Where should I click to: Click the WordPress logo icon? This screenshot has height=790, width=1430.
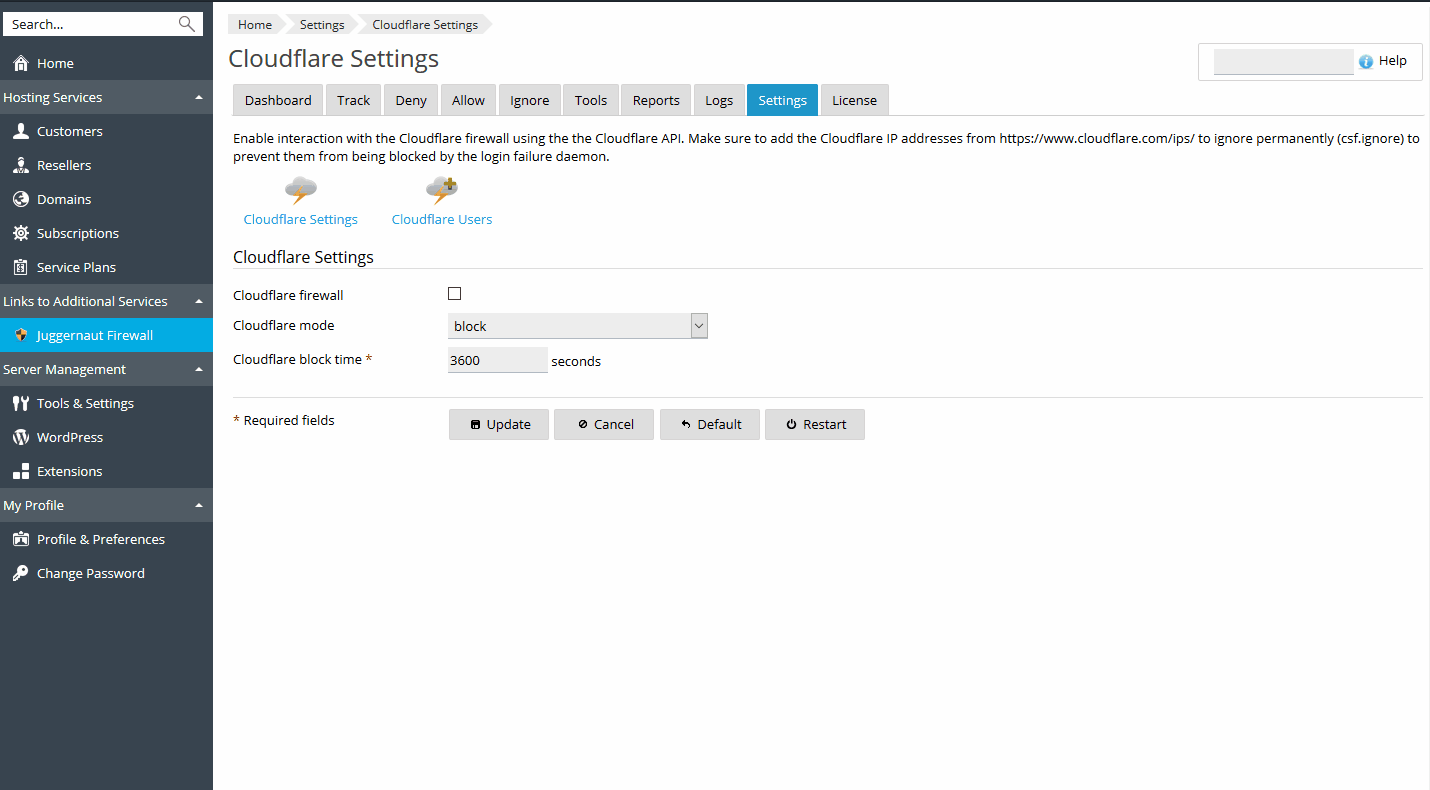[21, 437]
